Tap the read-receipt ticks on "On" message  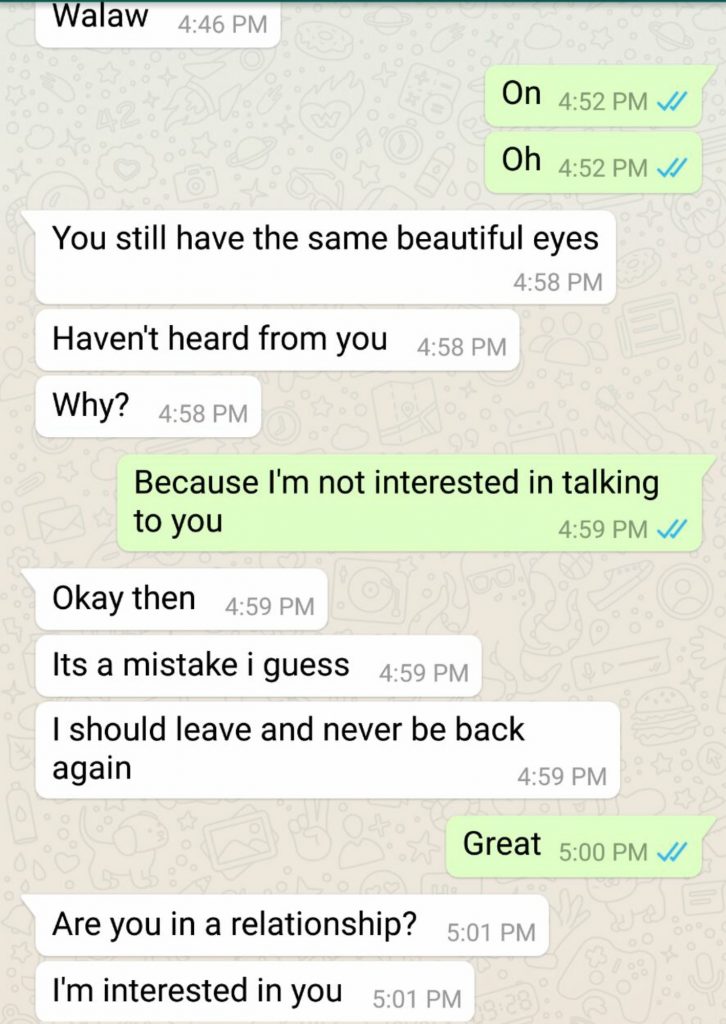[671, 101]
